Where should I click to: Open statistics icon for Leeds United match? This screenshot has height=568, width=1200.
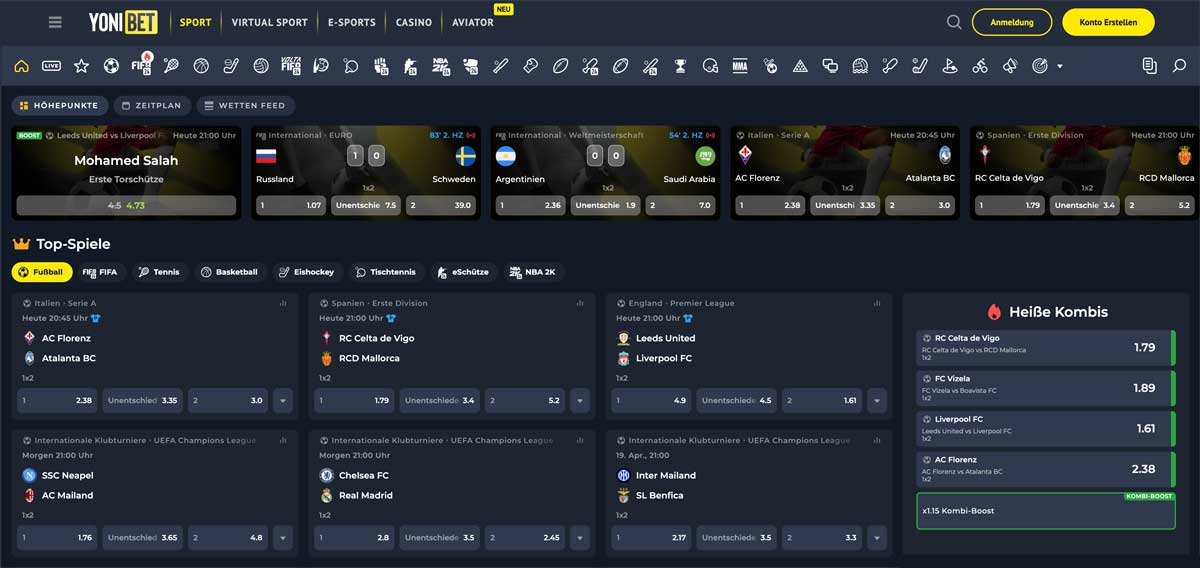pyautogui.click(x=875, y=303)
